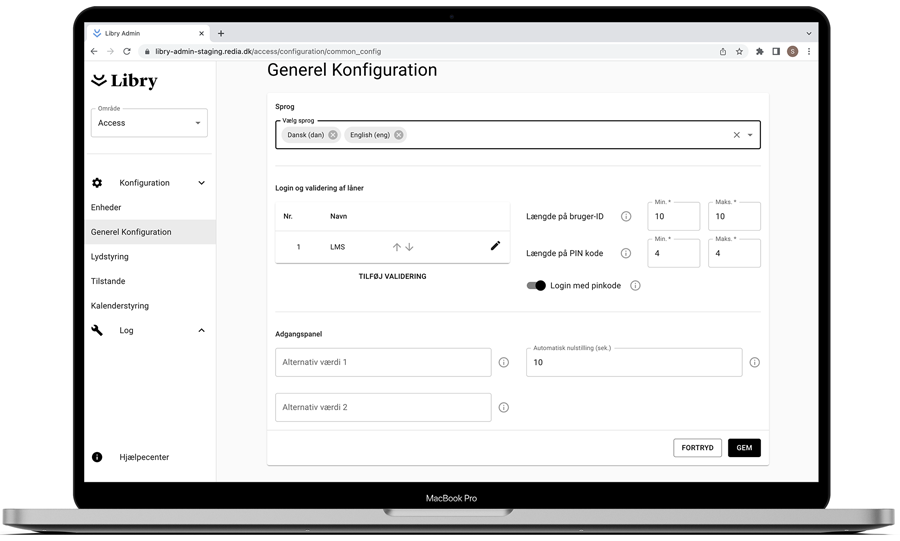Go to Kalenderstyring menu item

coord(120,306)
